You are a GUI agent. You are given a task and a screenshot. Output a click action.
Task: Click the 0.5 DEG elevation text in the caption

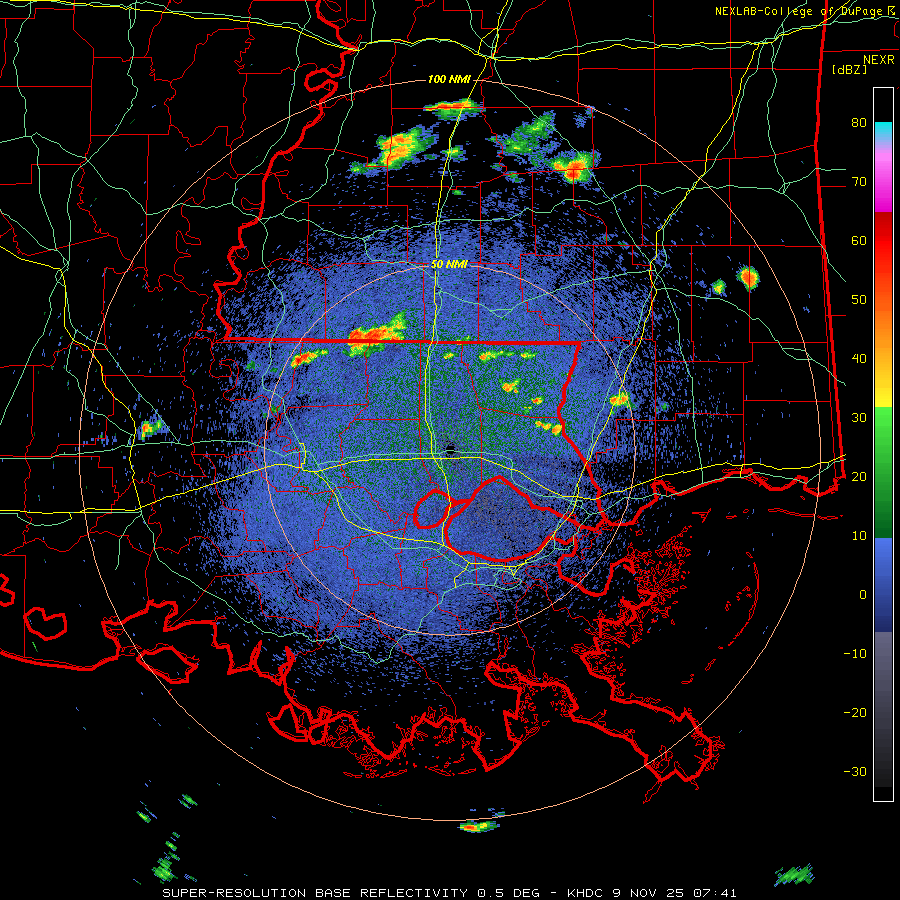tap(509, 893)
